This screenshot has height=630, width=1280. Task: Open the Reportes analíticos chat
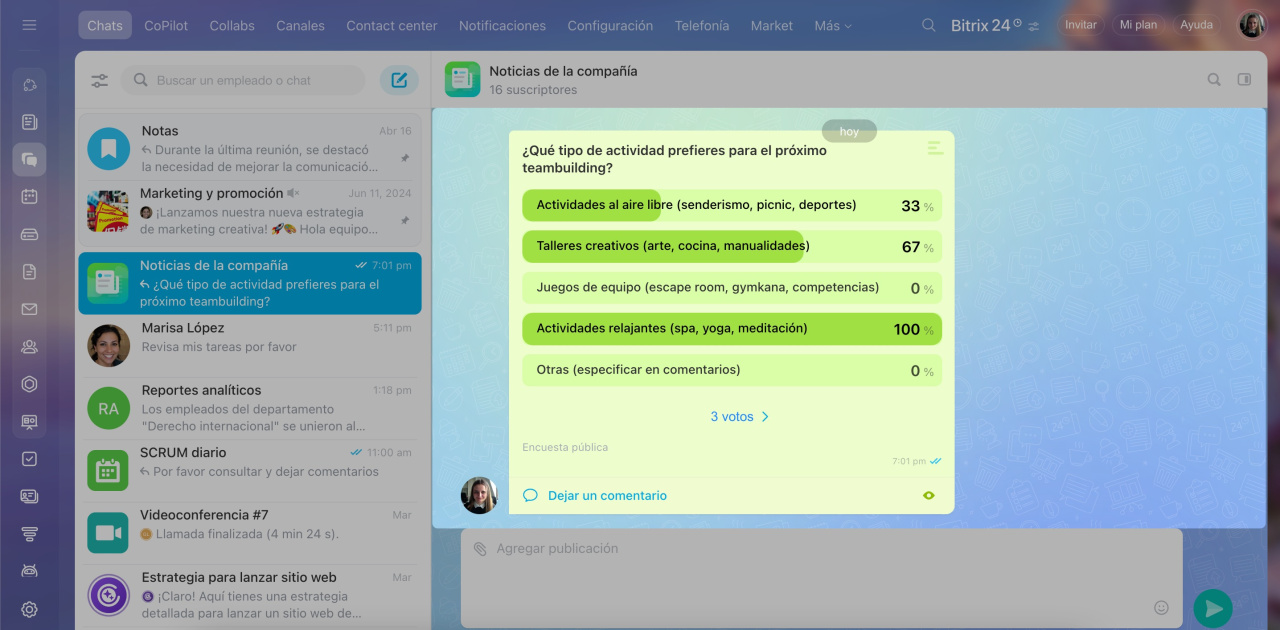pyautogui.click(x=250, y=408)
